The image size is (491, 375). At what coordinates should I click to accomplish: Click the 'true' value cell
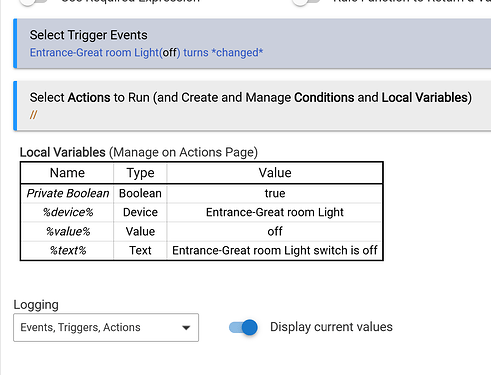[x=275, y=193]
